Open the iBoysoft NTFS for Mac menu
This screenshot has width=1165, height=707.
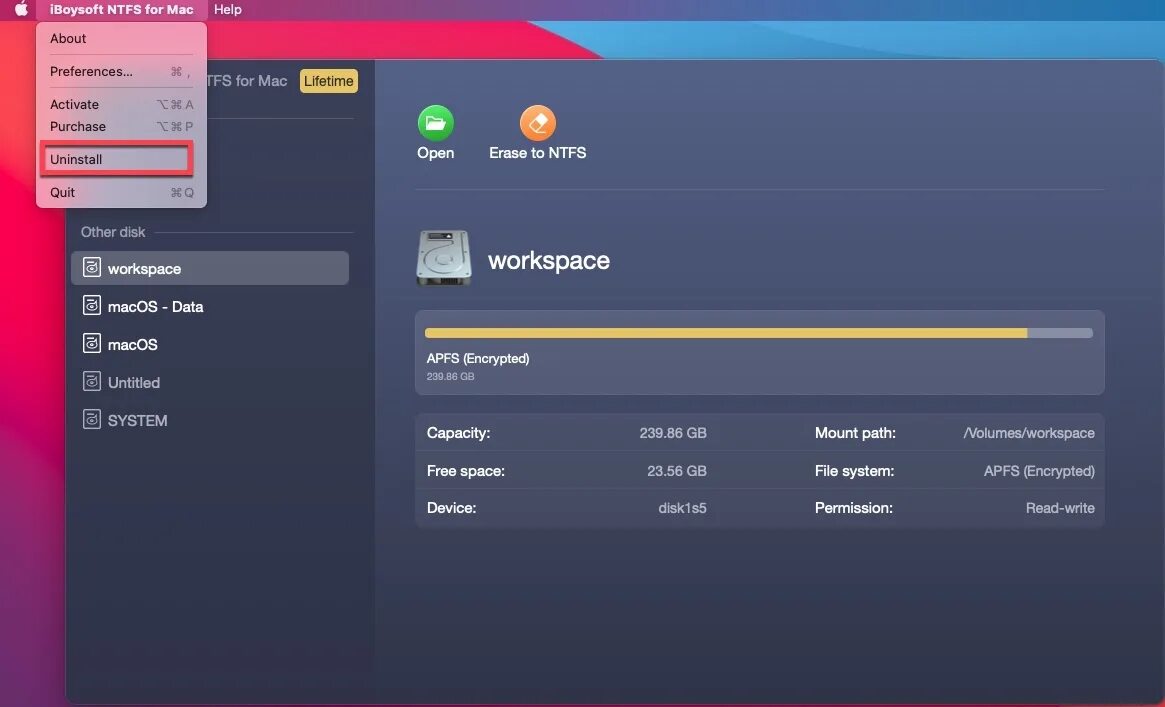(121, 10)
